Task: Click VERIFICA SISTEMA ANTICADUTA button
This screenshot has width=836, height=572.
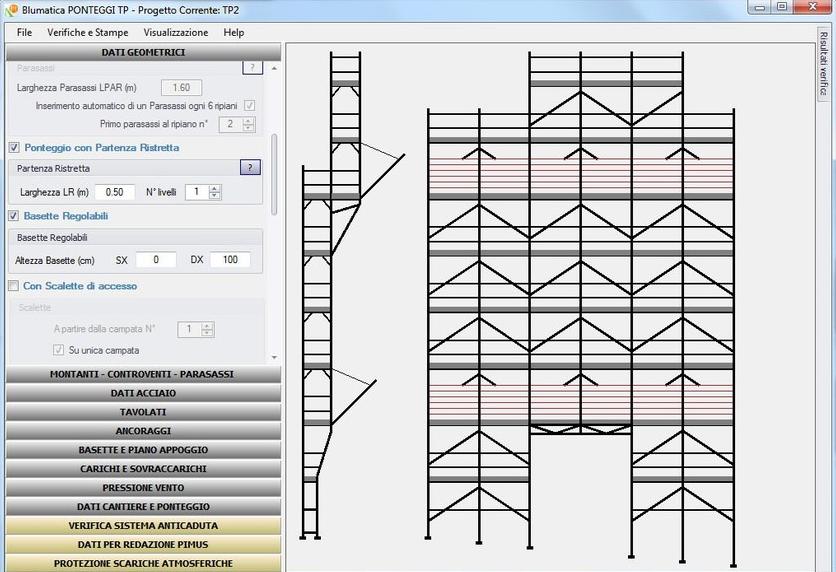Action: (141, 526)
